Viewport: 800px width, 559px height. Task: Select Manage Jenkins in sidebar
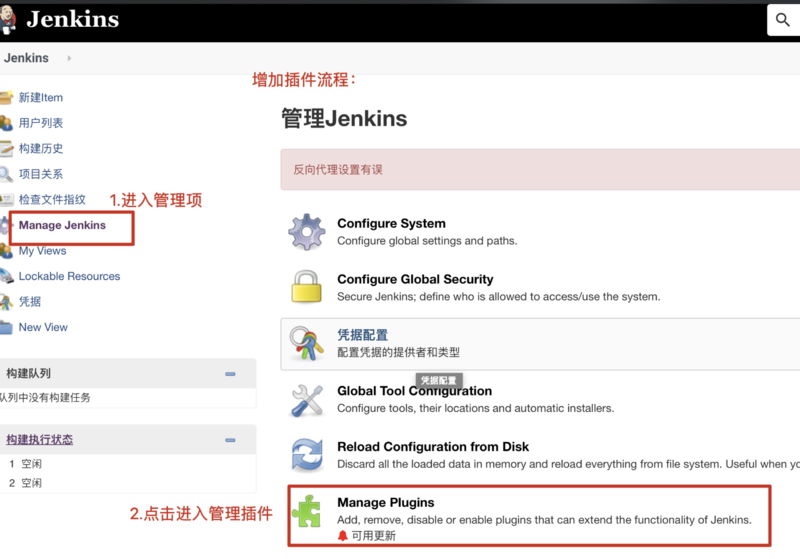[x=62, y=225]
